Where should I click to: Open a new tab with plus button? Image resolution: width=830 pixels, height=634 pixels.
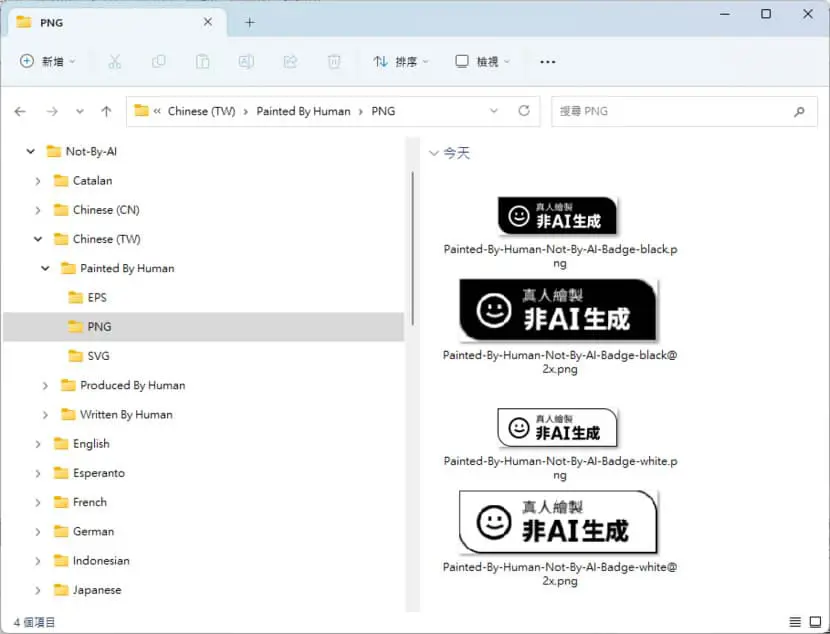tap(250, 22)
